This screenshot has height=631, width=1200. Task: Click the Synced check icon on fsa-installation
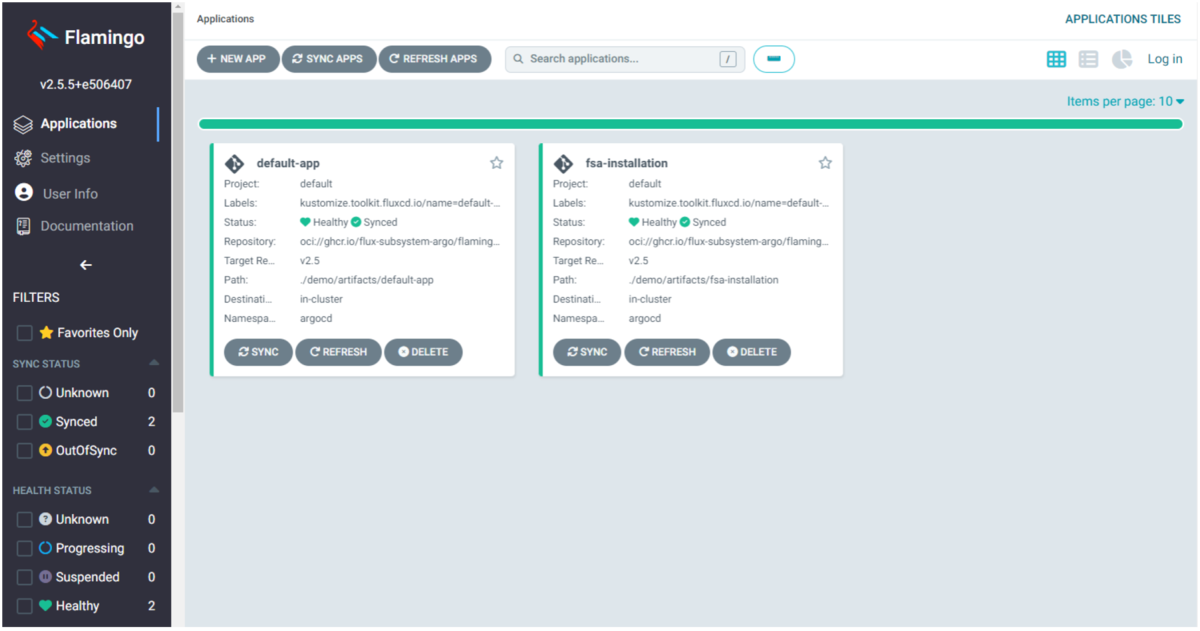coord(685,222)
